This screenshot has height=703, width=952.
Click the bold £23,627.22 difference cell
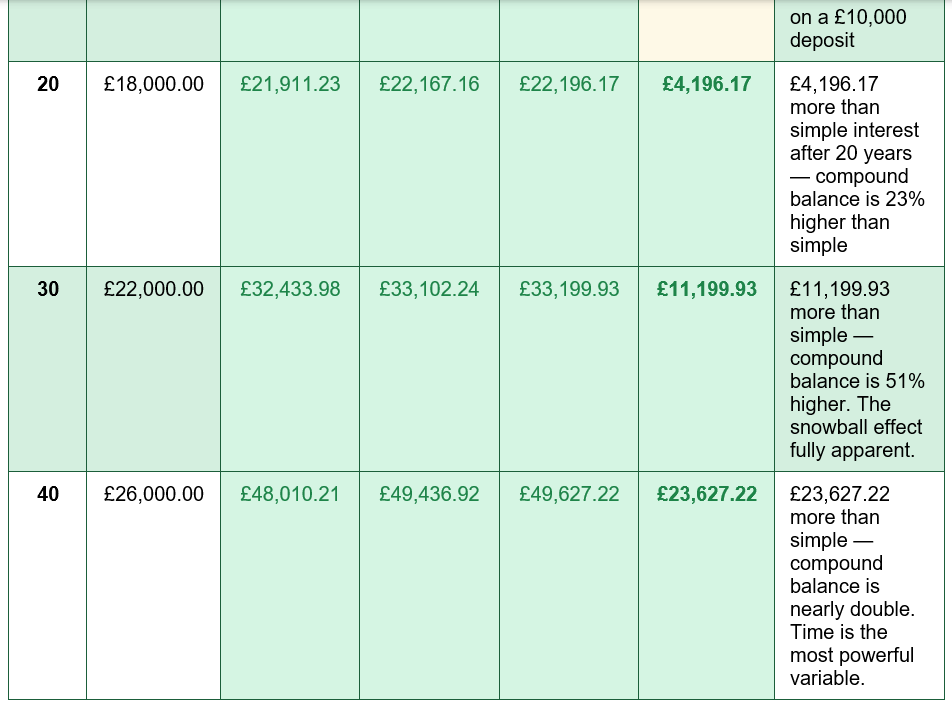707,585
